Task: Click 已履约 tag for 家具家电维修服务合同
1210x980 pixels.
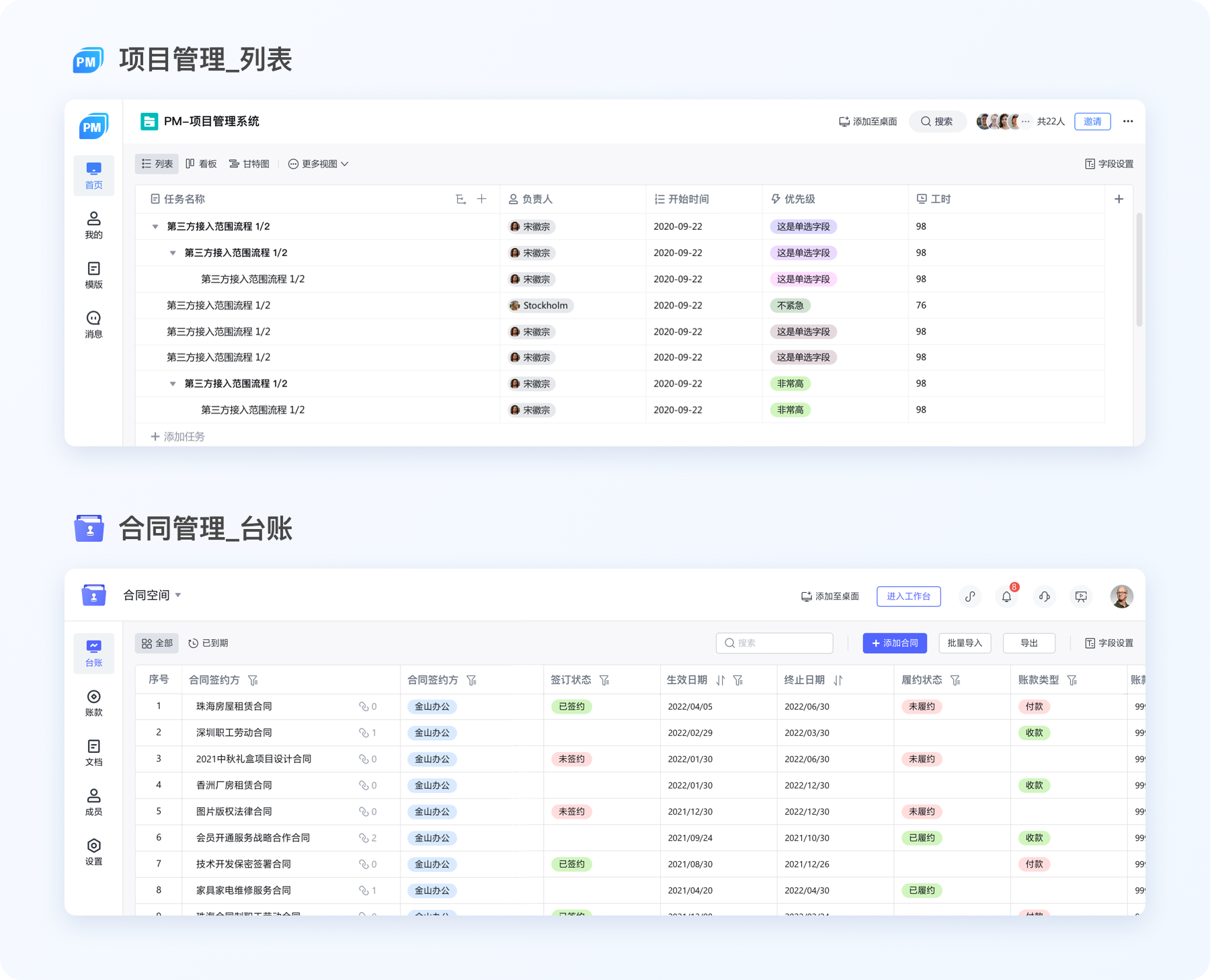Action: tap(922, 890)
